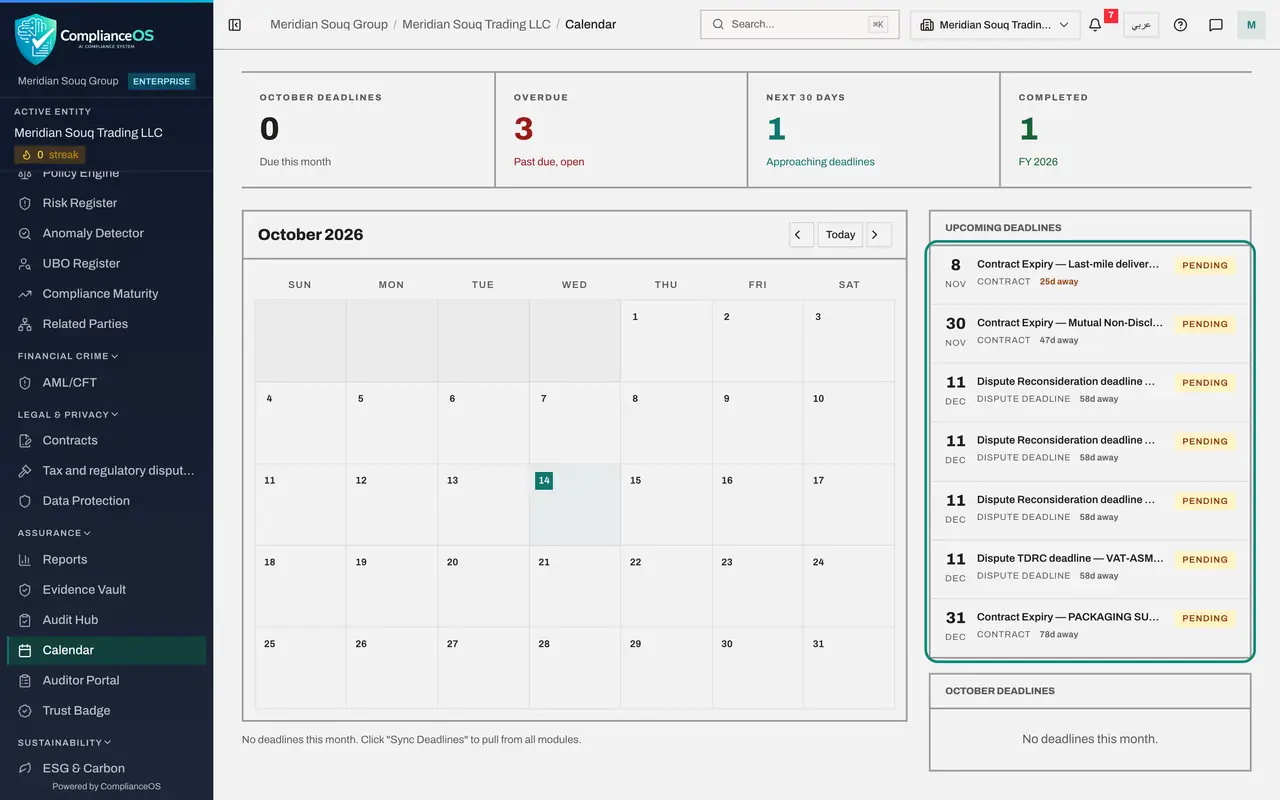Go to next month in calendar
The width and height of the screenshot is (1280, 800).
click(x=879, y=235)
